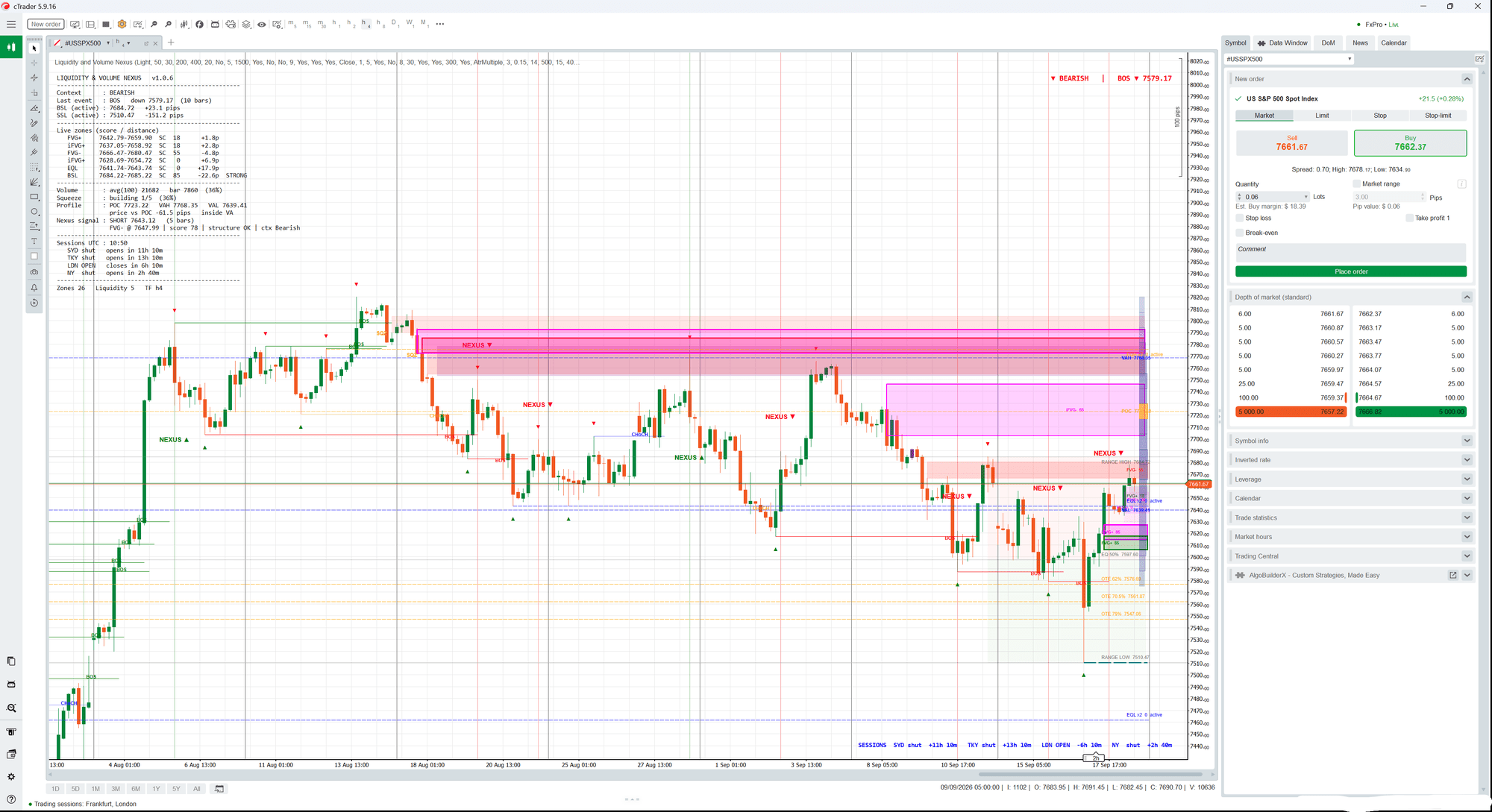Image resolution: width=1492 pixels, height=812 pixels.
Task: Open the indicators gear icon in toolbar
Action: point(122,24)
